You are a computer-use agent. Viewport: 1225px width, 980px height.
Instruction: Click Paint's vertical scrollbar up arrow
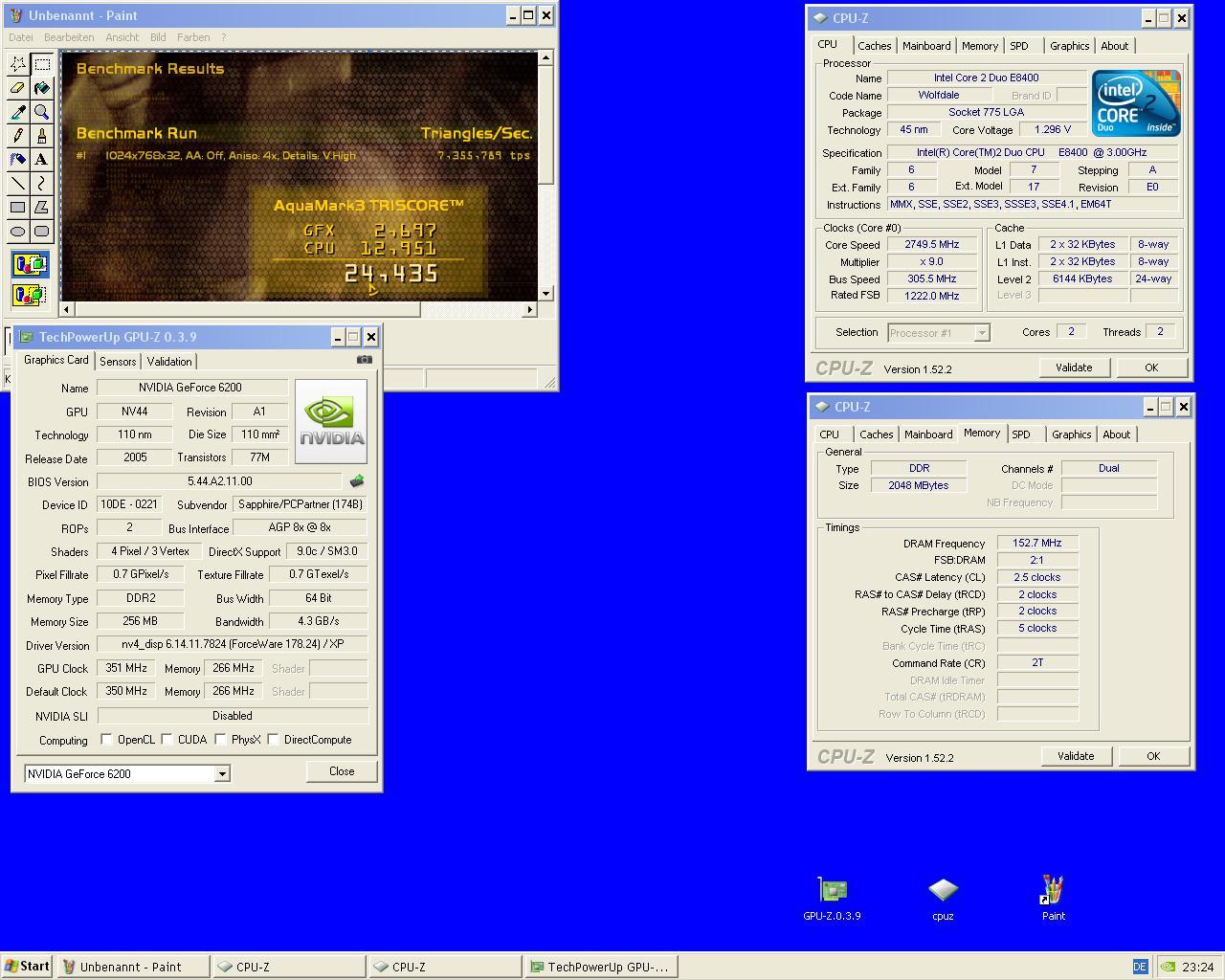tap(546, 57)
